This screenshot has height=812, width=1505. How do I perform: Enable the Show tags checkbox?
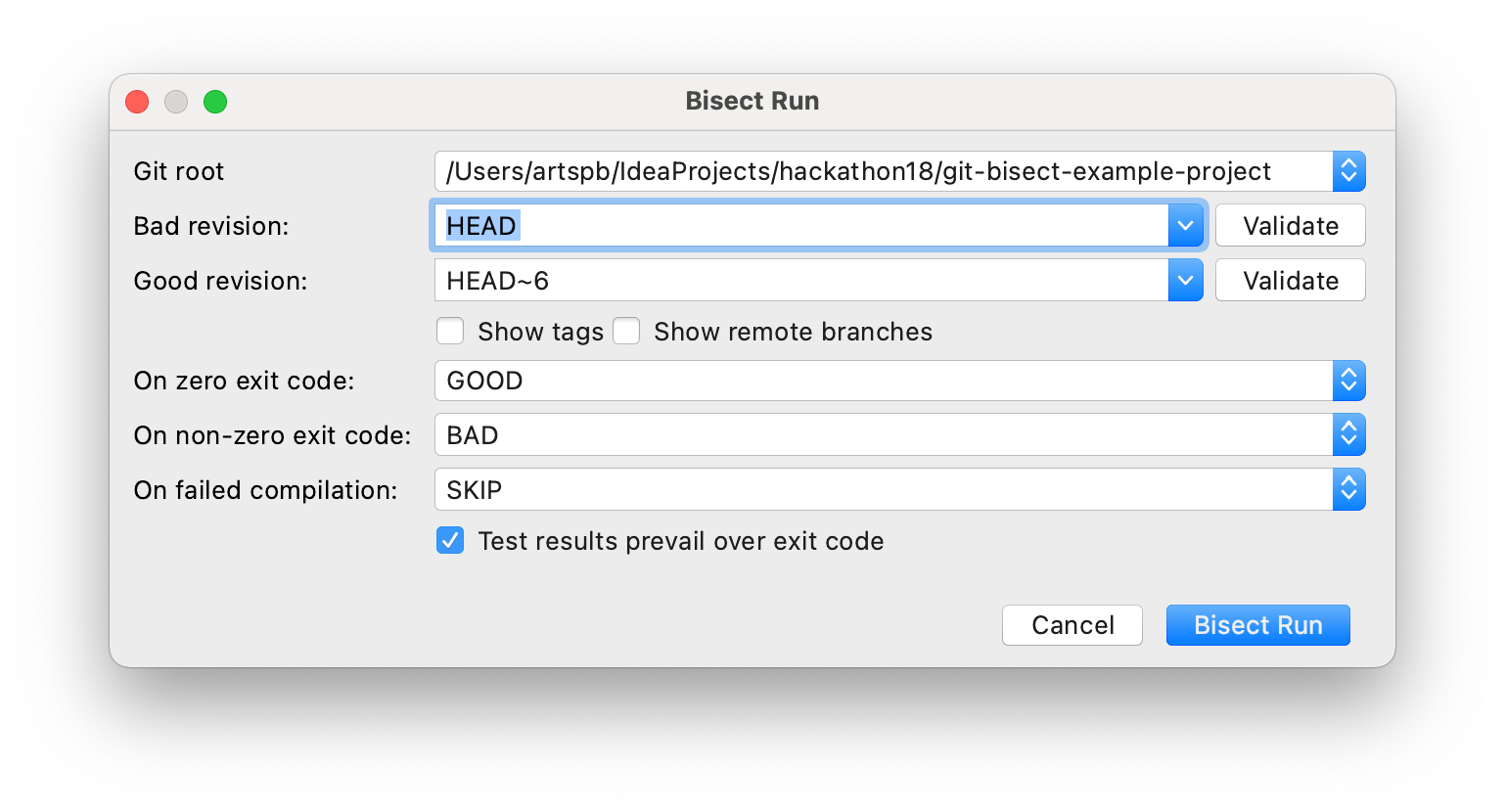(450, 332)
